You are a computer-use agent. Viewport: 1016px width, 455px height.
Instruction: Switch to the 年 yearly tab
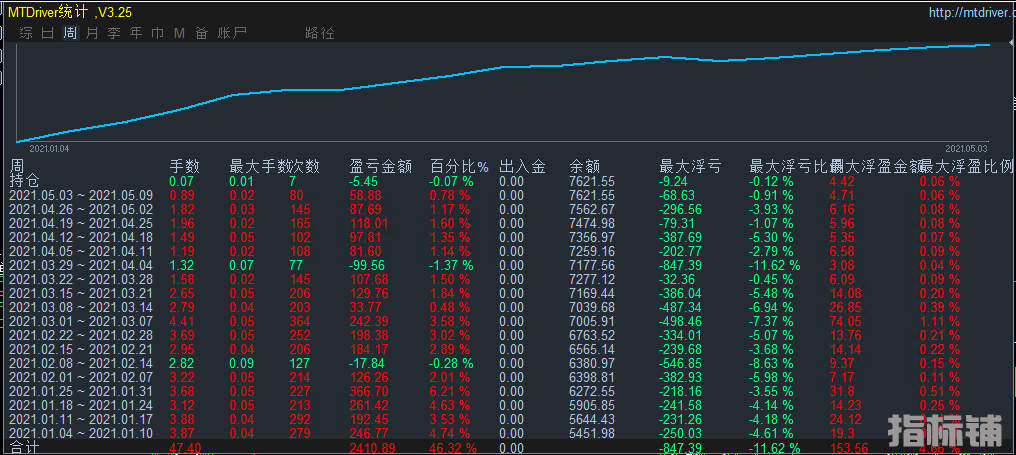click(x=136, y=33)
